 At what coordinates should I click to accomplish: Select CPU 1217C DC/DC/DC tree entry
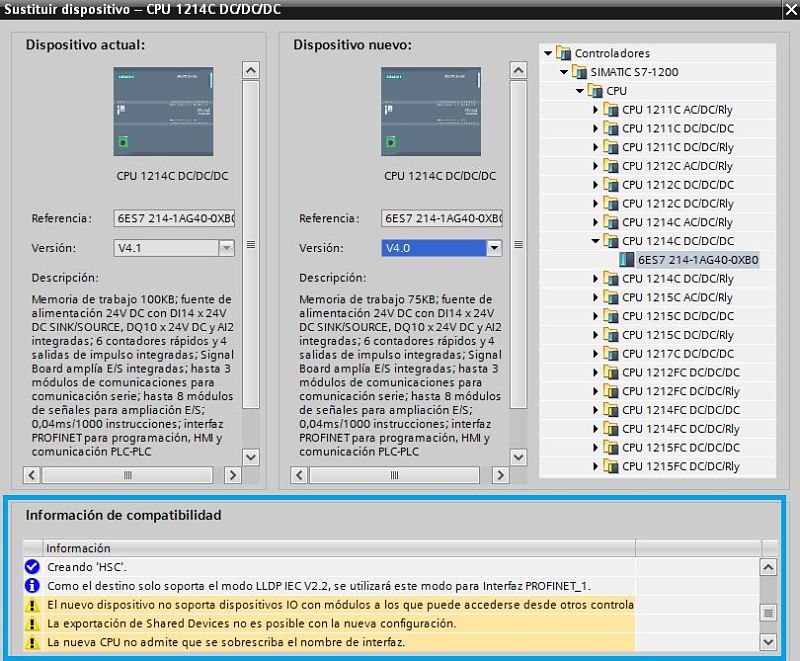[678, 353]
